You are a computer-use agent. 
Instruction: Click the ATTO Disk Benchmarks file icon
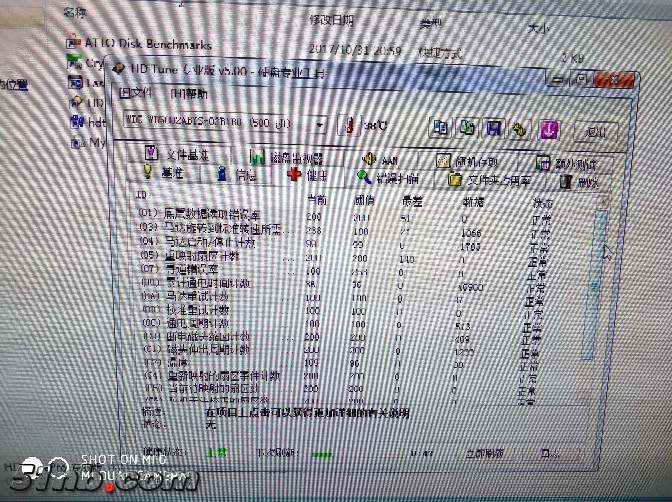coord(74,42)
